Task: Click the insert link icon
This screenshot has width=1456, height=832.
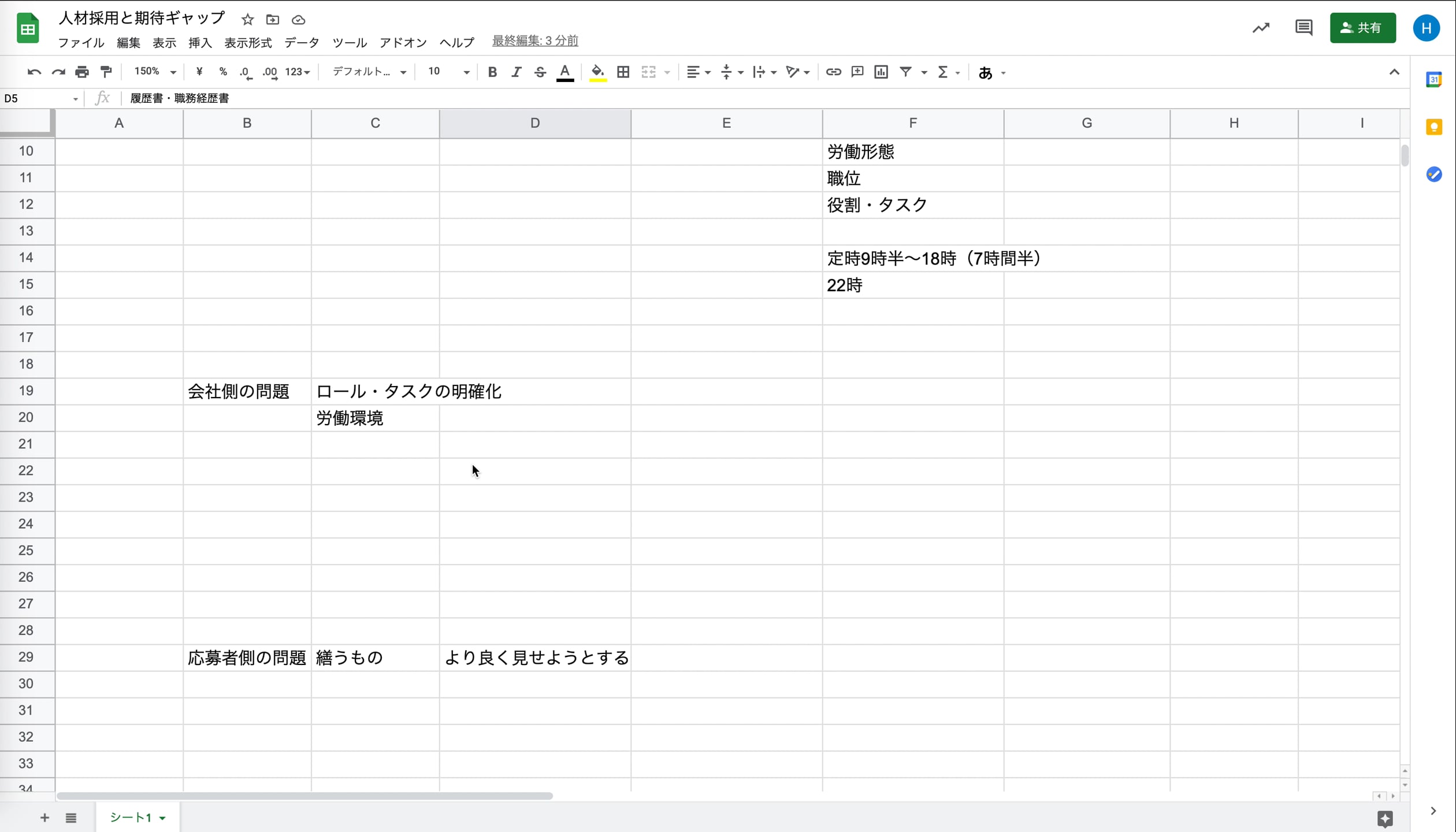Action: pos(833,72)
